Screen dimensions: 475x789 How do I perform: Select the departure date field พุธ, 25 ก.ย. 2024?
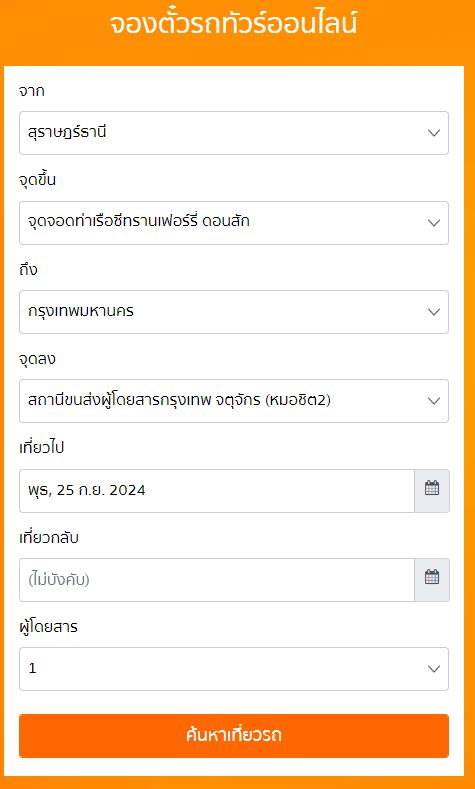pos(217,491)
